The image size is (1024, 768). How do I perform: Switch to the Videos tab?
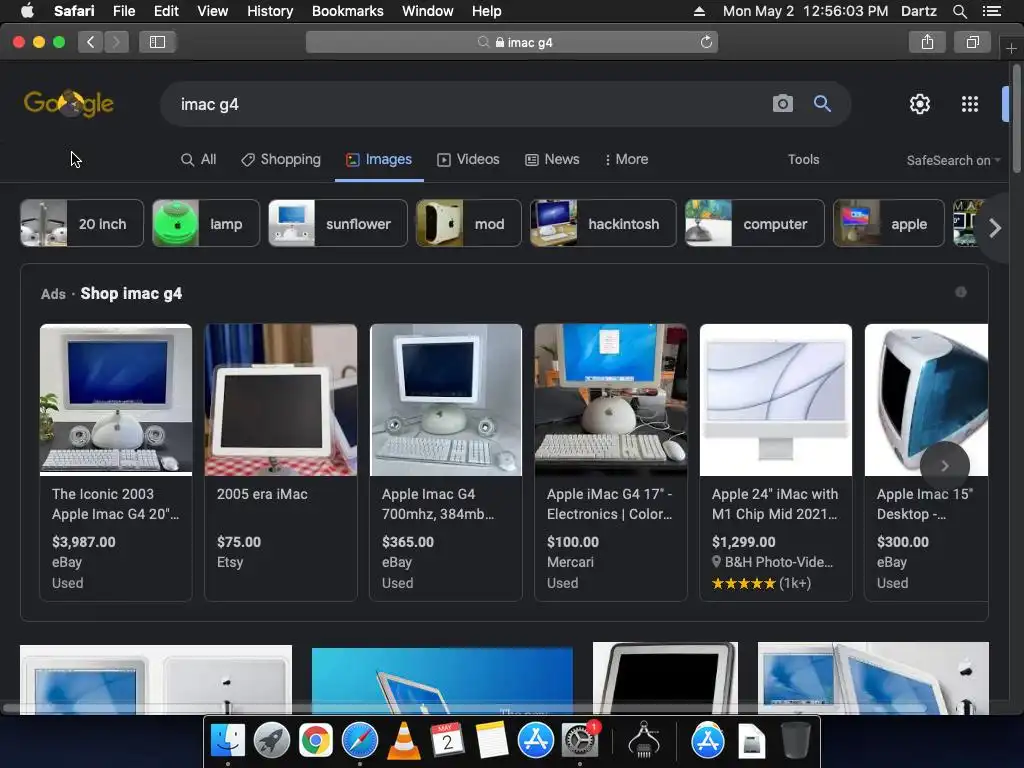[468, 159]
